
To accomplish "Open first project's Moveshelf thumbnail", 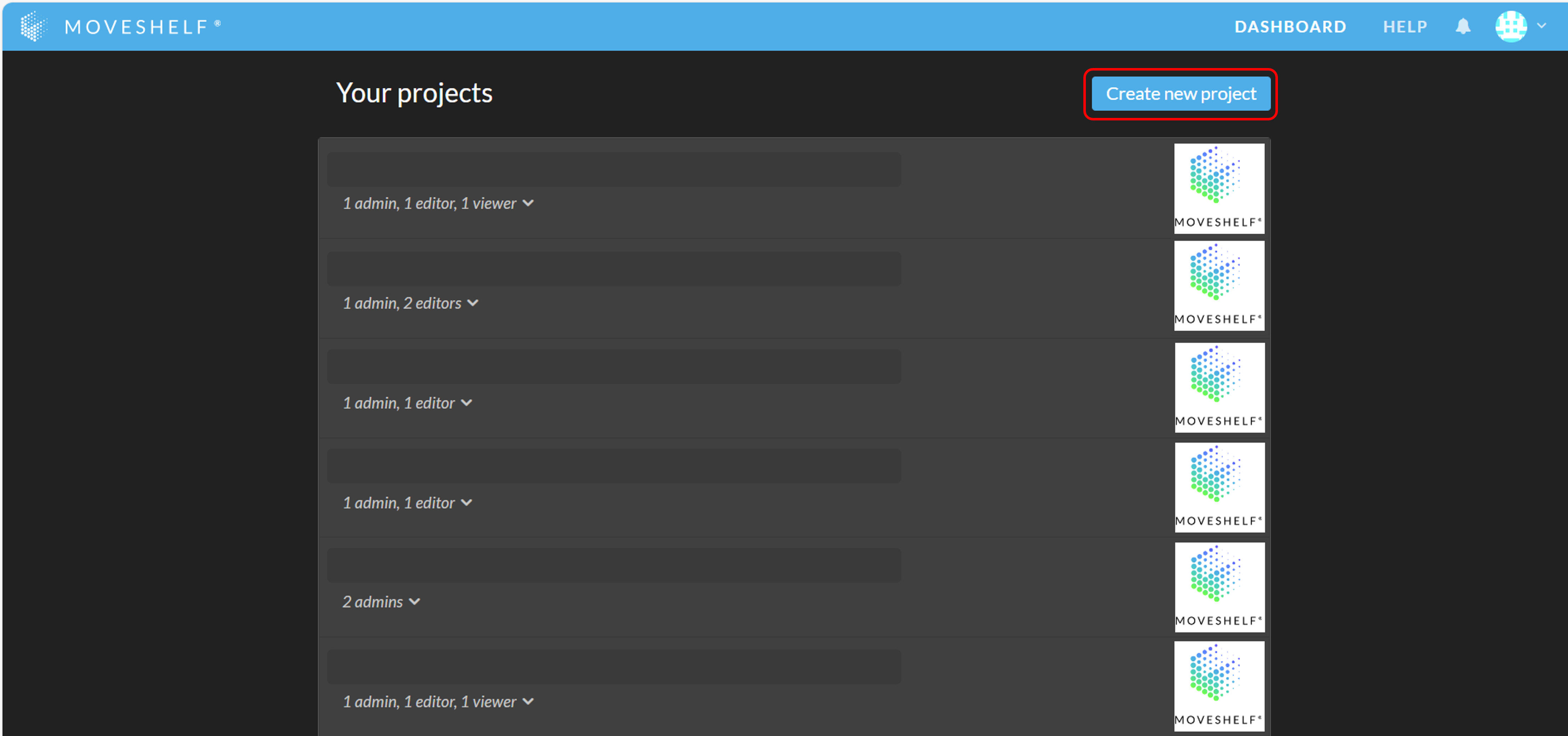I will pos(1219,188).
